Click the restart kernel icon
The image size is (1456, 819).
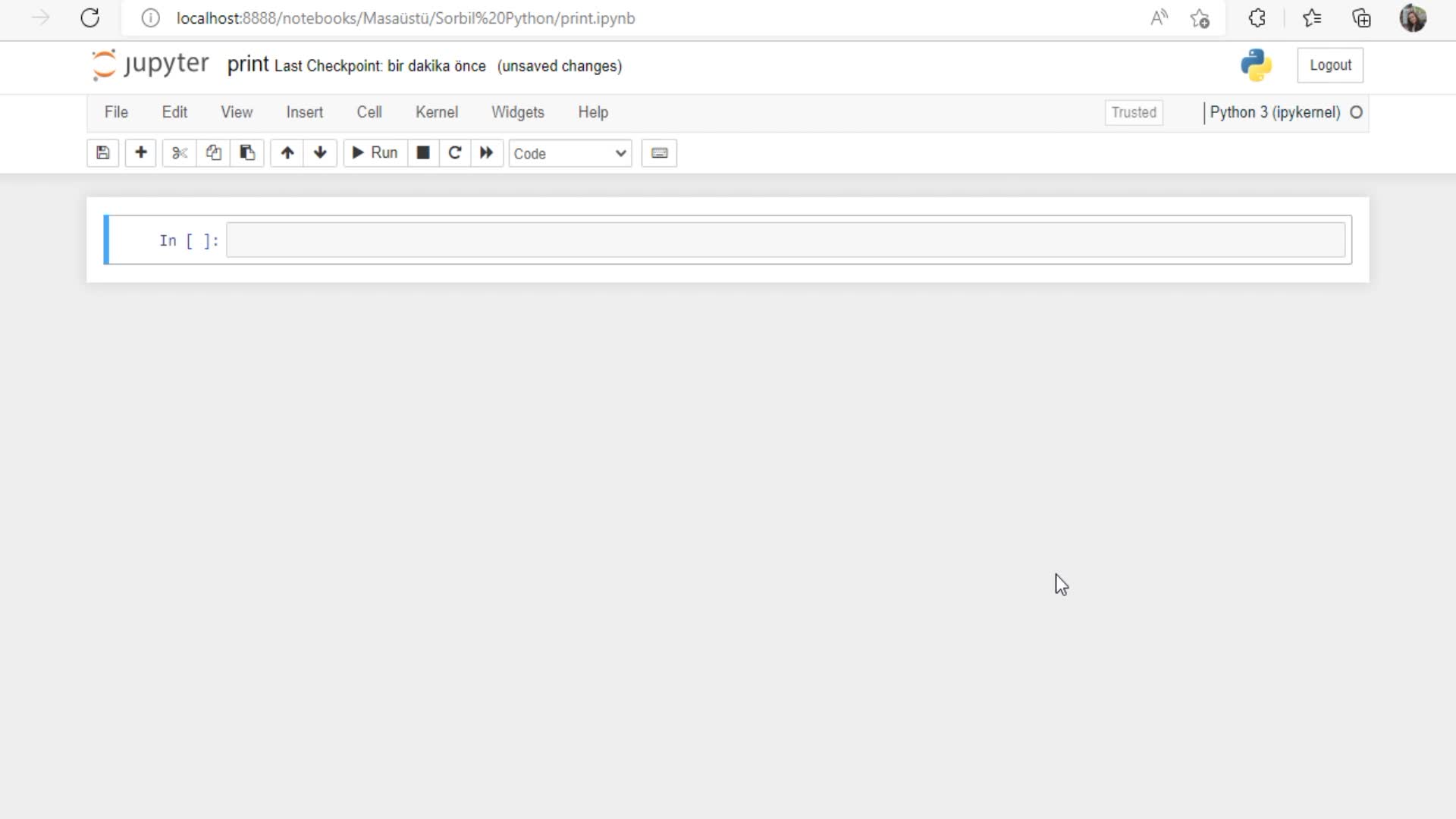point(454,153)
